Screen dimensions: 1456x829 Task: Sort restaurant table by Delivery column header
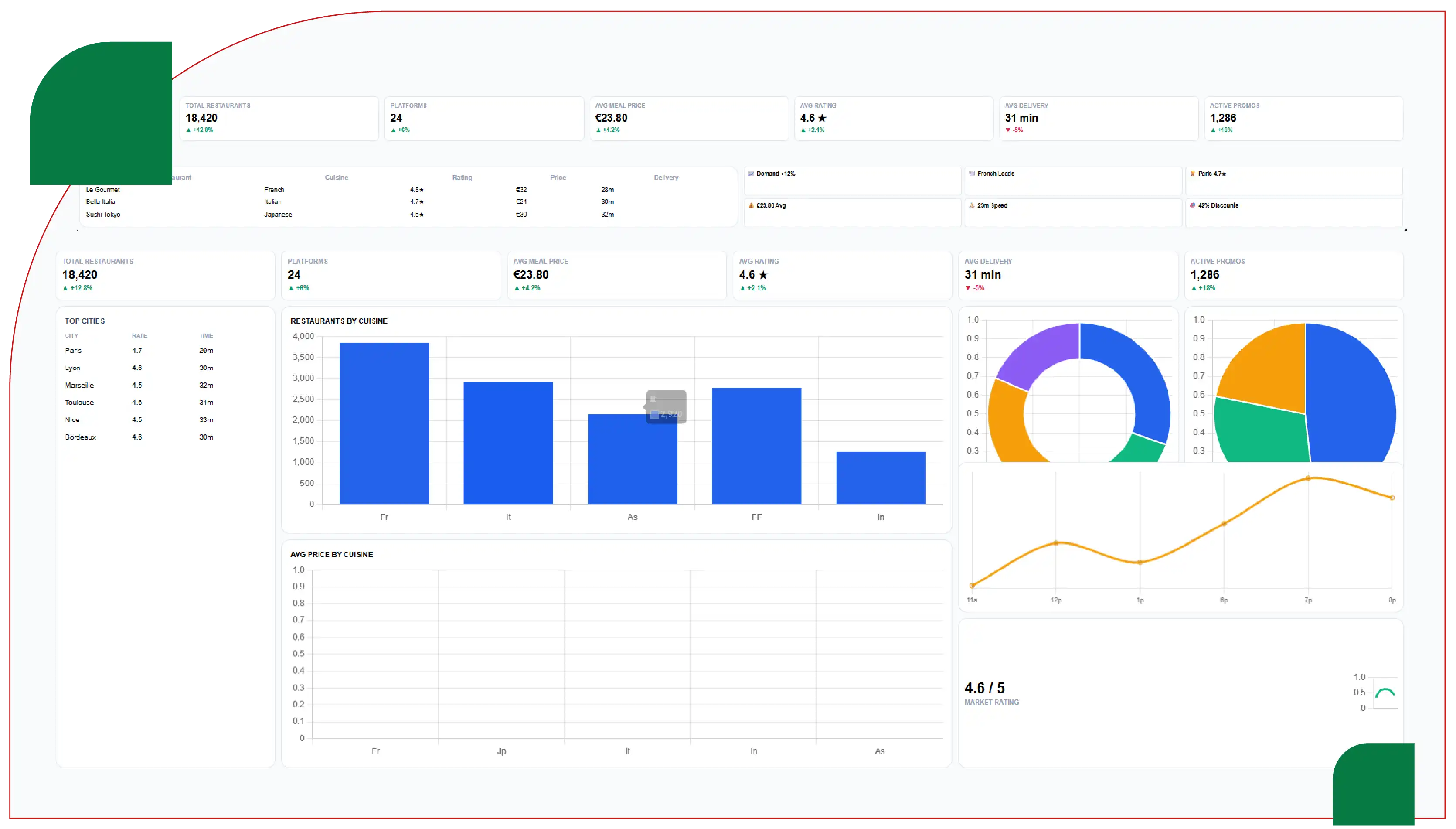pos(666,177)
